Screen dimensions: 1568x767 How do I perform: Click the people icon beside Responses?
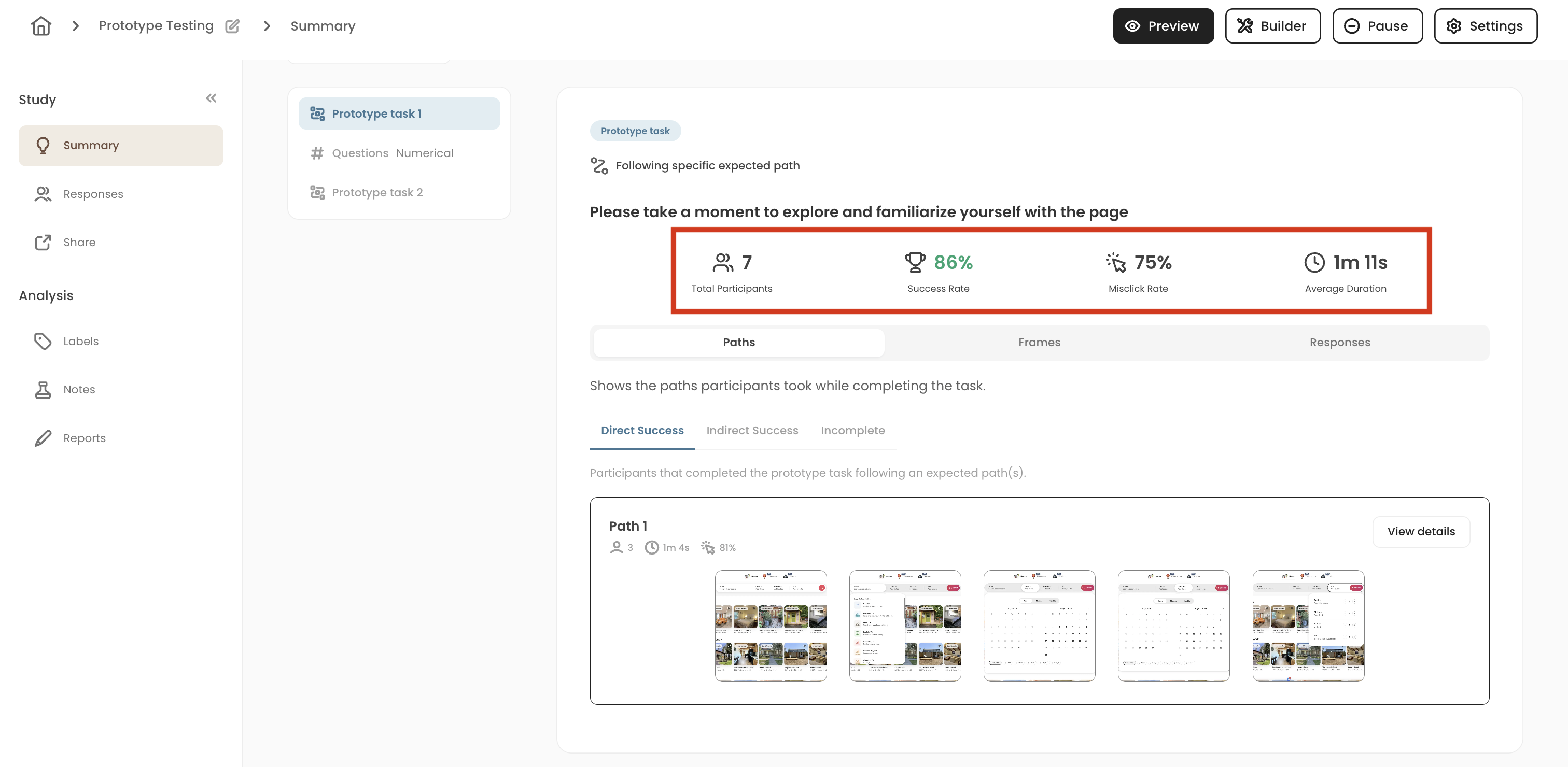click(43, 194)
